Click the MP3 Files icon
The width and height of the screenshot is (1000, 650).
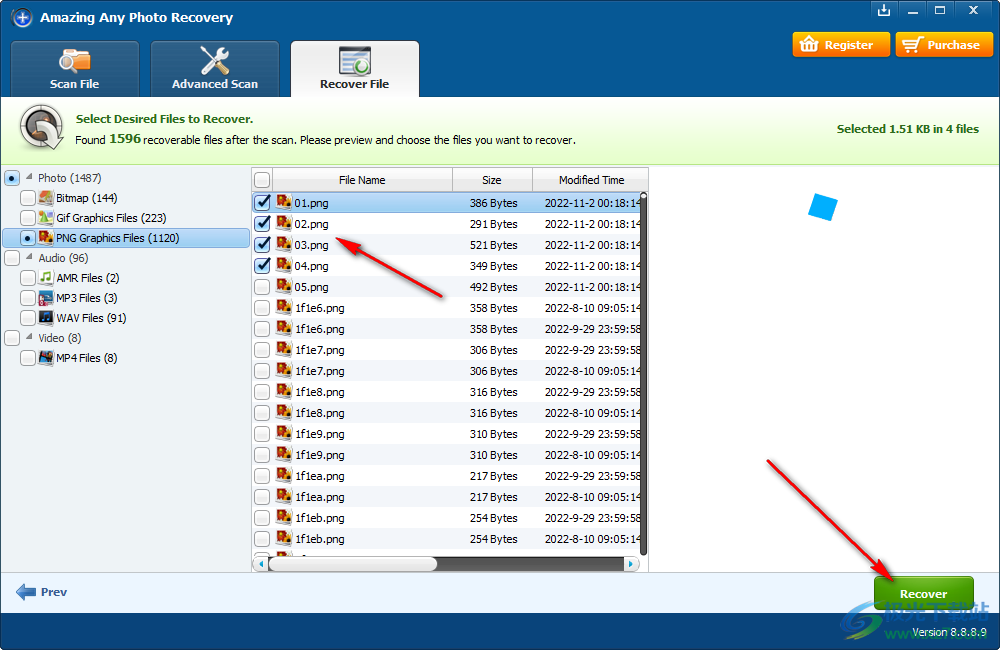[46, 298]
